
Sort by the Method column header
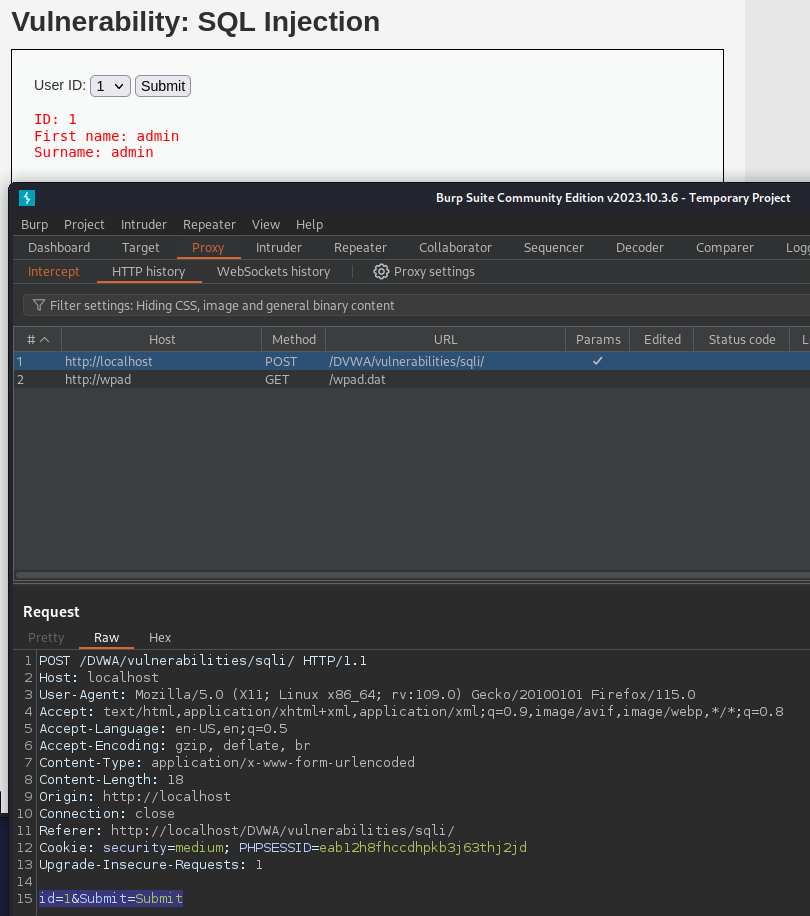pyautogui.click(x=294, y=339)
